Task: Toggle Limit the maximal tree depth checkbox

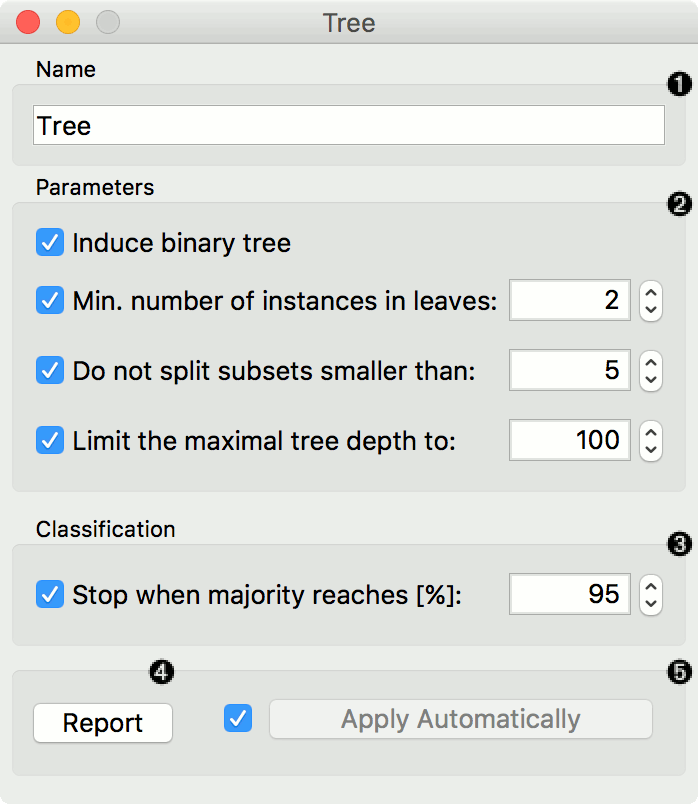Action: tap(50, 440)
